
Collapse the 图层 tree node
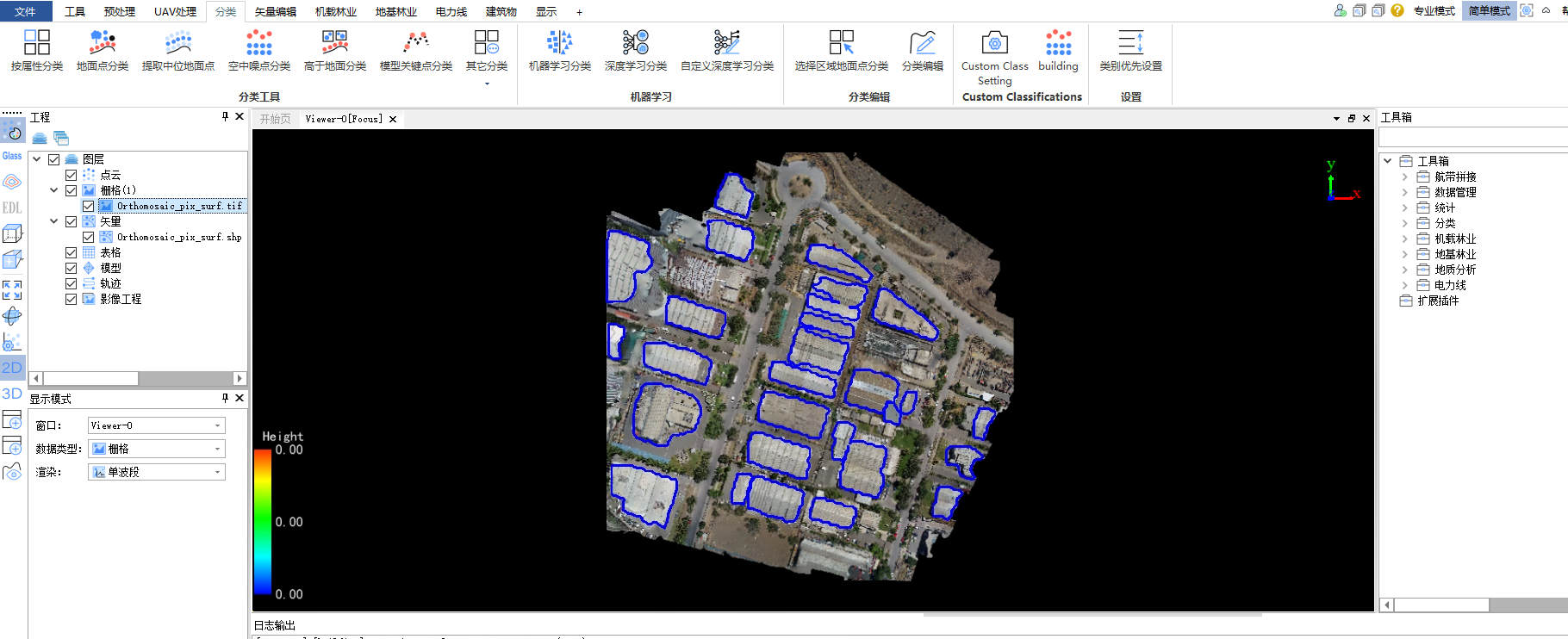point(37,159)
